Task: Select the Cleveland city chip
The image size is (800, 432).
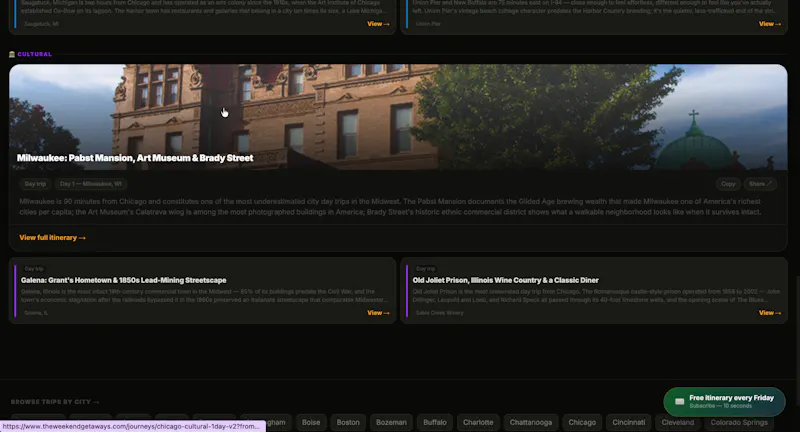Action: click(x=678, y=422)
